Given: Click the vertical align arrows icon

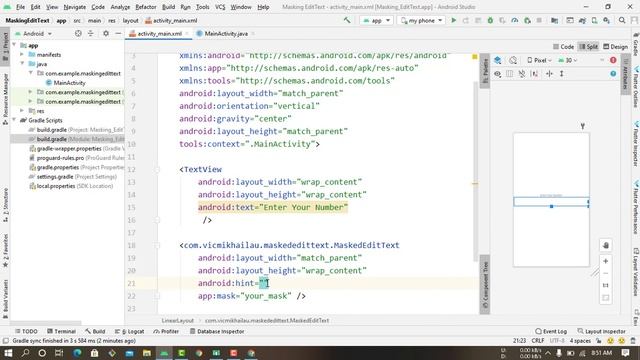Looking at the screenshot, I should tap(562, 74).
